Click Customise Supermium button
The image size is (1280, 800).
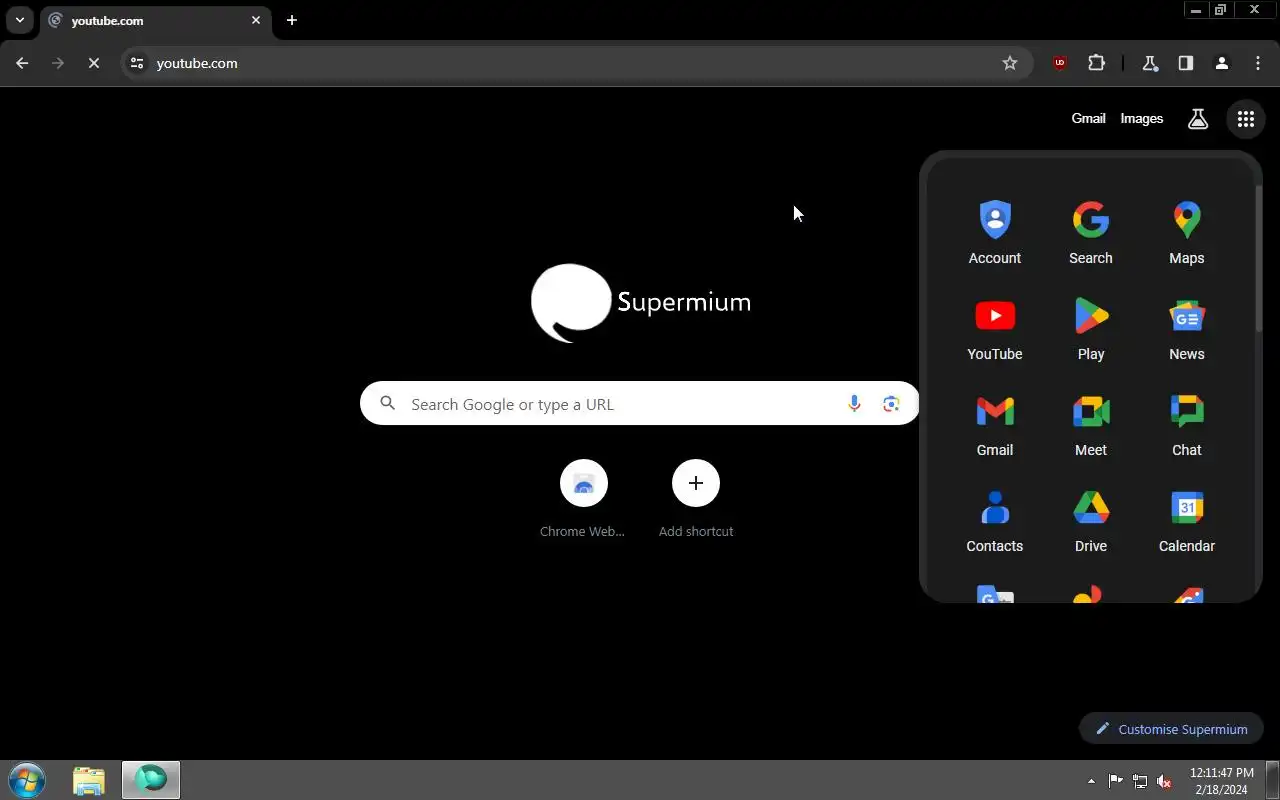click(1171, 729)
